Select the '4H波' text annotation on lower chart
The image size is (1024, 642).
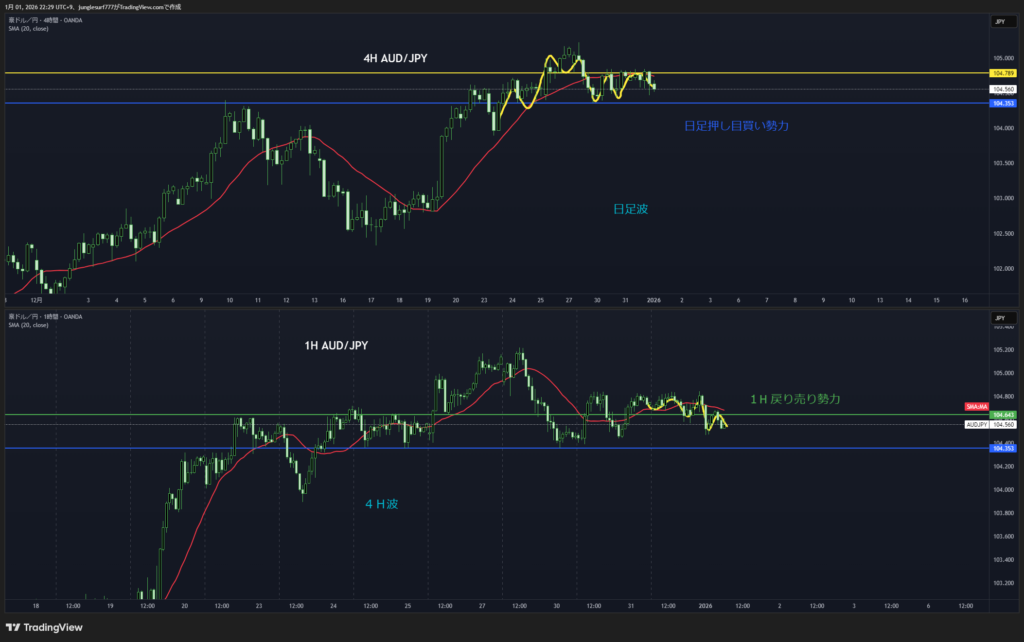tap(389, 505)
